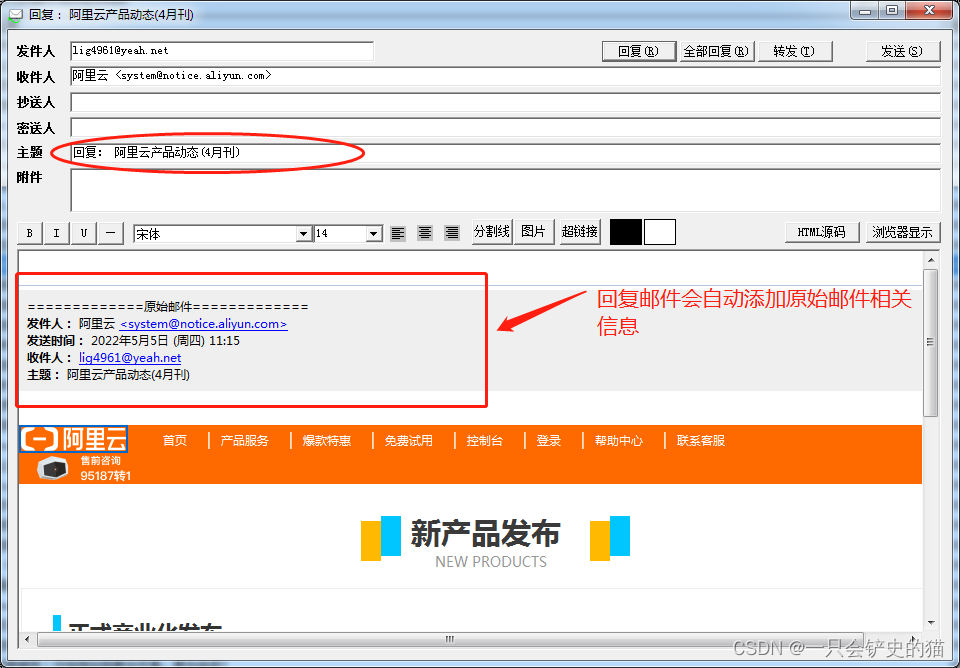This screenshot has height=668, width=960.
Task: Insert an image via 图片 button
Action: tap(533, 231)
